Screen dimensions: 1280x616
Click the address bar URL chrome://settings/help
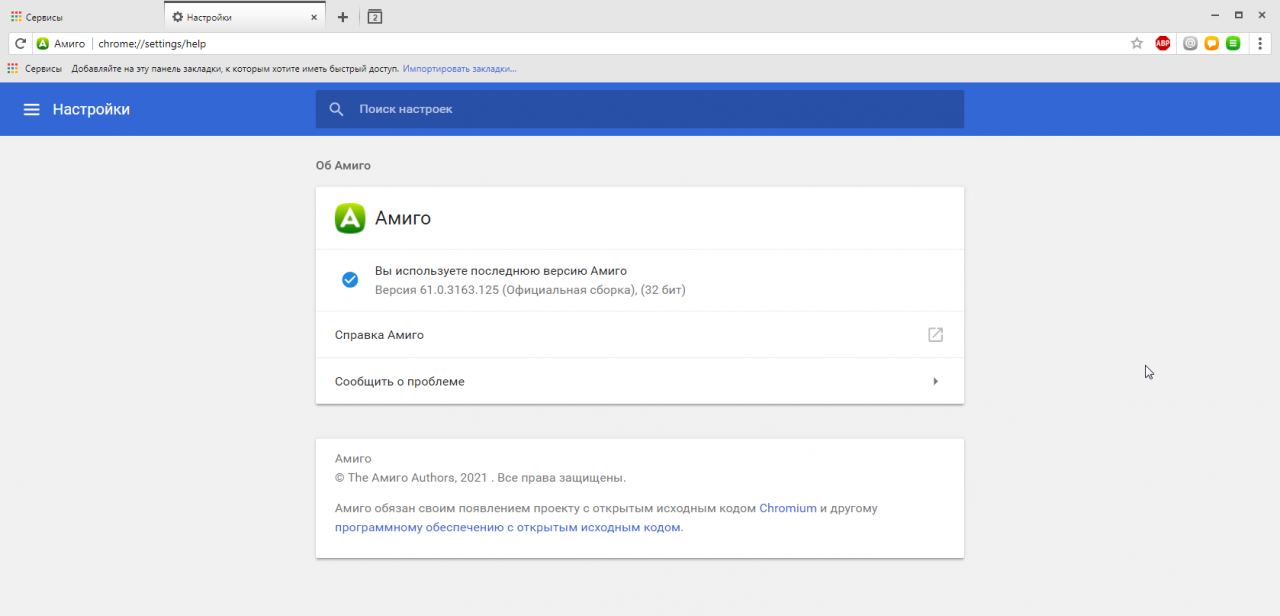tap(152, 44)
